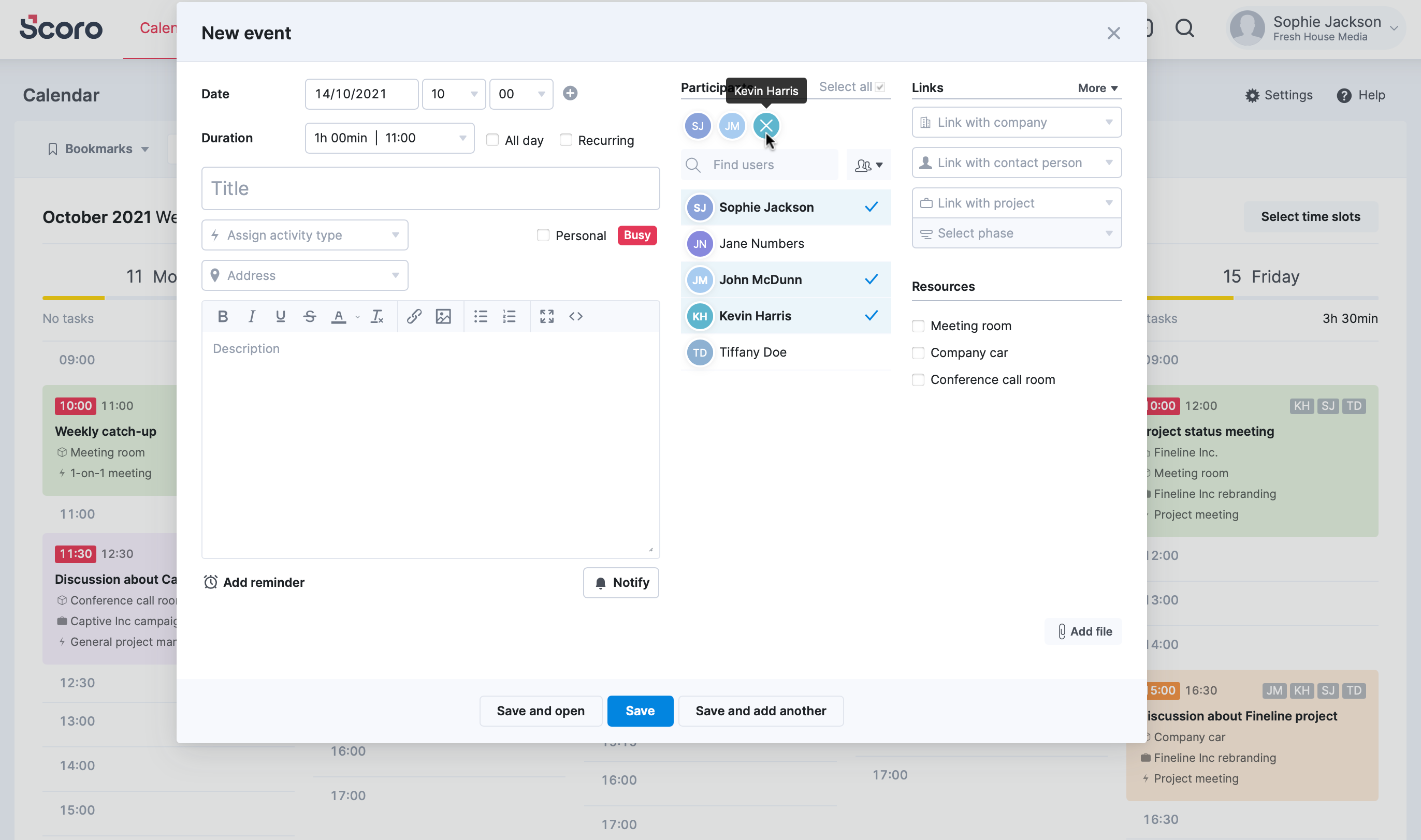The image size is (1421, 840).
Task: Clear text formatting with the Tx icon
Action: 376,316
